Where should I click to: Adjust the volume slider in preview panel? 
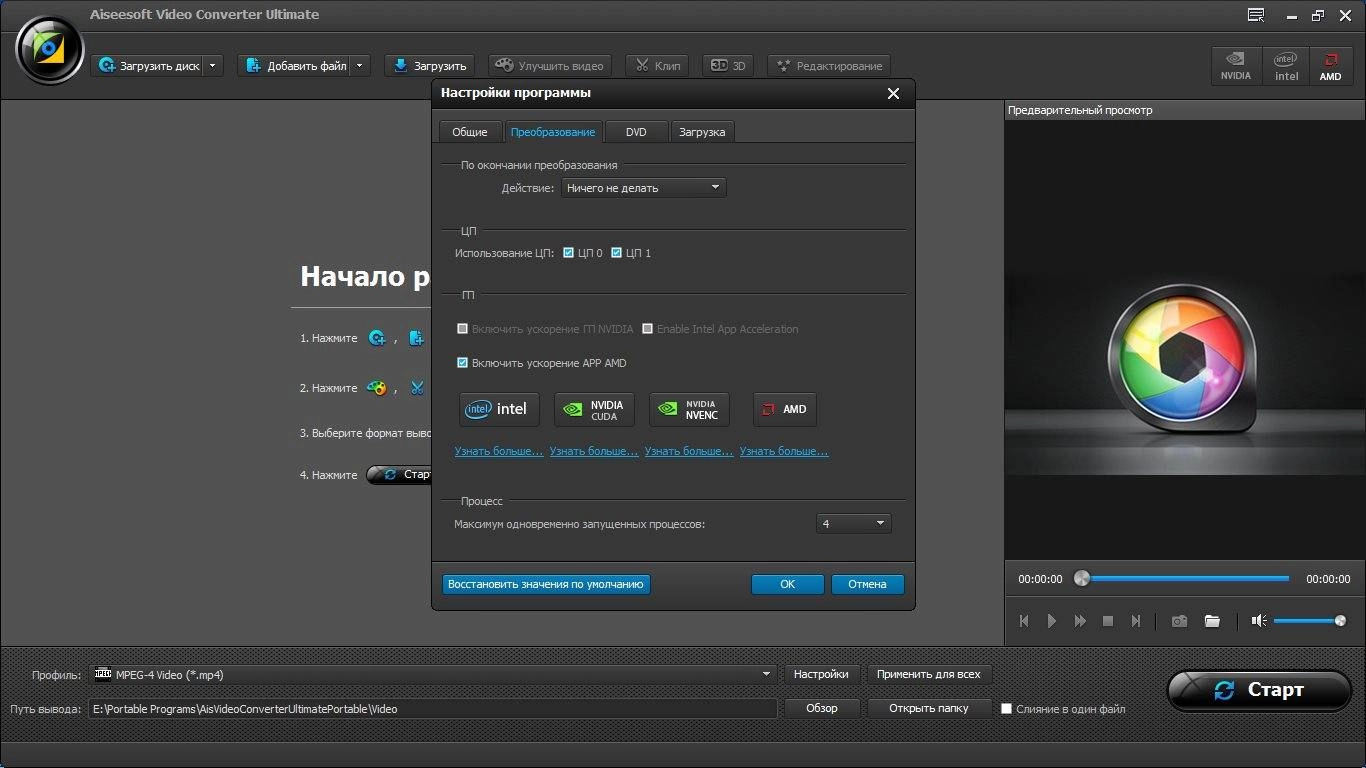point(1310,621)
